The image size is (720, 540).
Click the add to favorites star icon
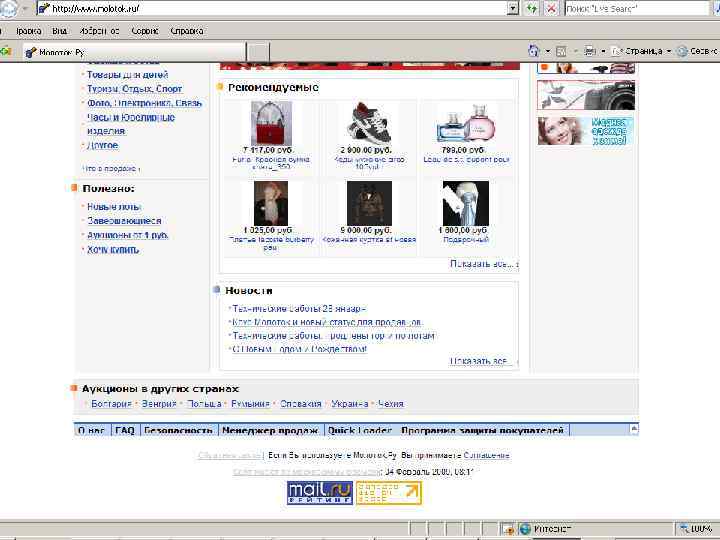pos(6,51)
